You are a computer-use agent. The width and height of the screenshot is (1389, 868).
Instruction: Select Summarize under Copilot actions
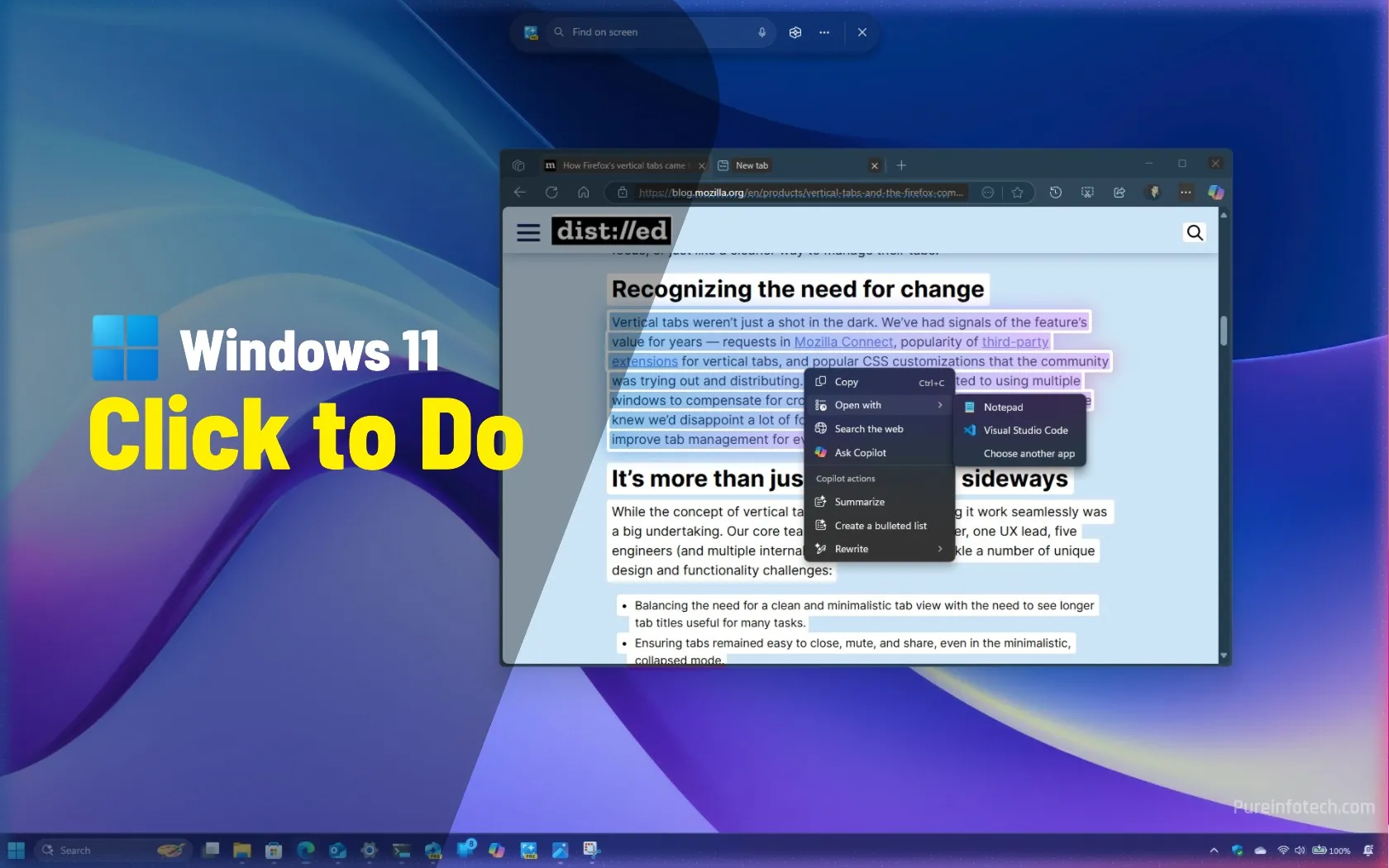coord(858,502)
